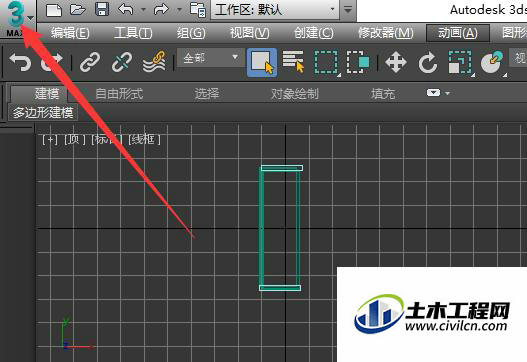Open the 视图(V) menu
Screen dimensions: 527x362
tap(250, 33)
